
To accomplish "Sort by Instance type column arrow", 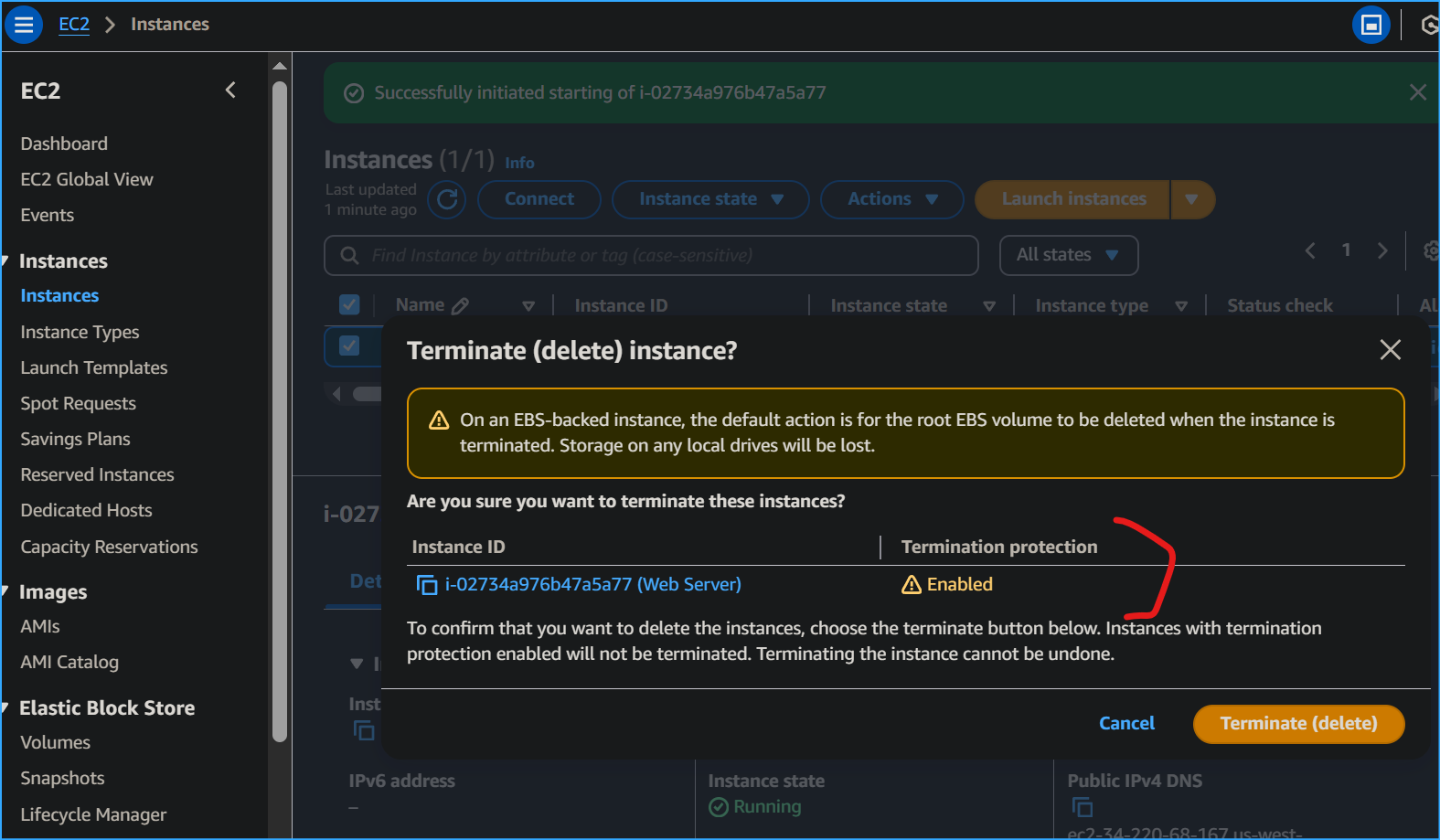I will click(1181, 306).
